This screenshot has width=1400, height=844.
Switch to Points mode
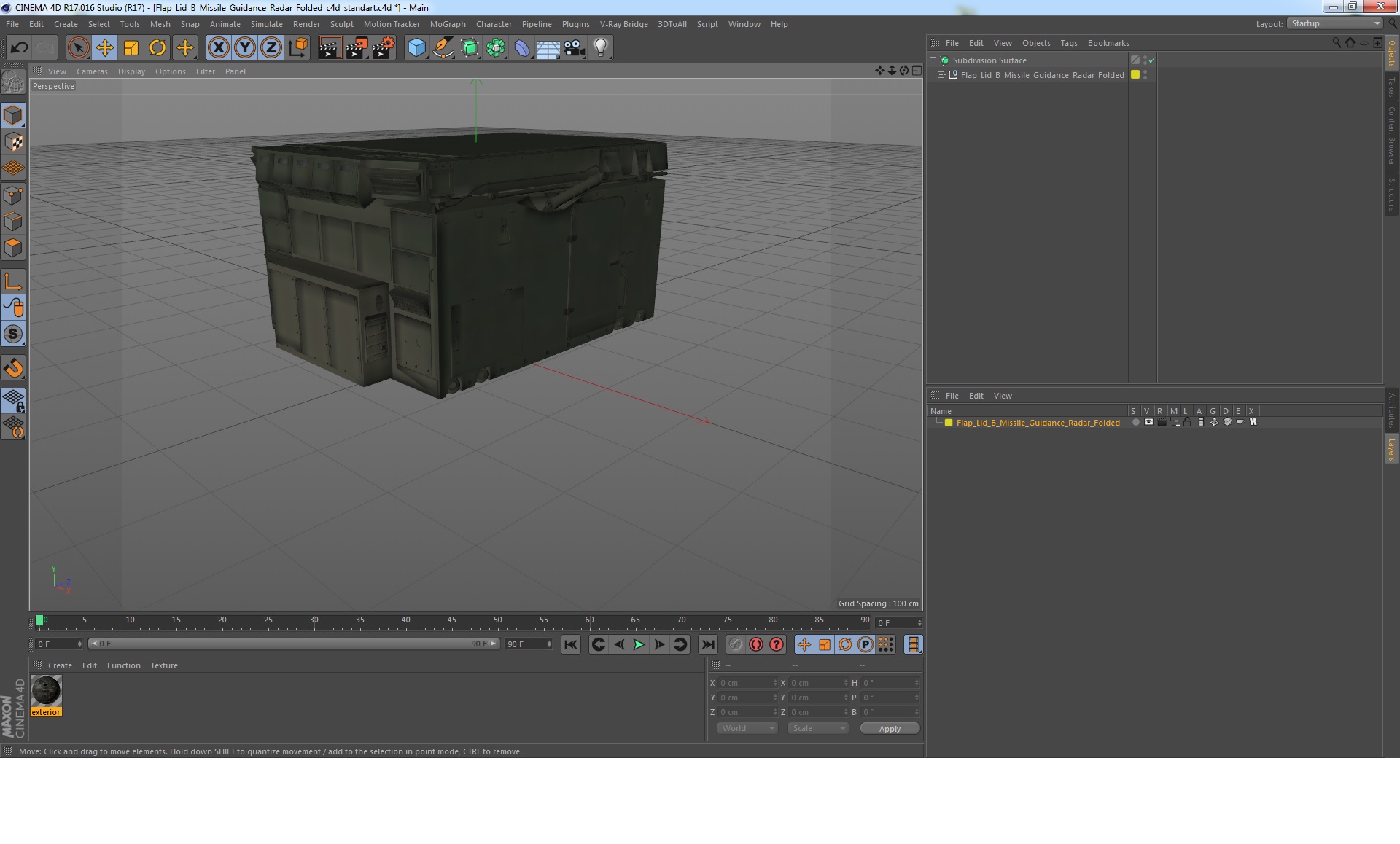tap(13, 195)
